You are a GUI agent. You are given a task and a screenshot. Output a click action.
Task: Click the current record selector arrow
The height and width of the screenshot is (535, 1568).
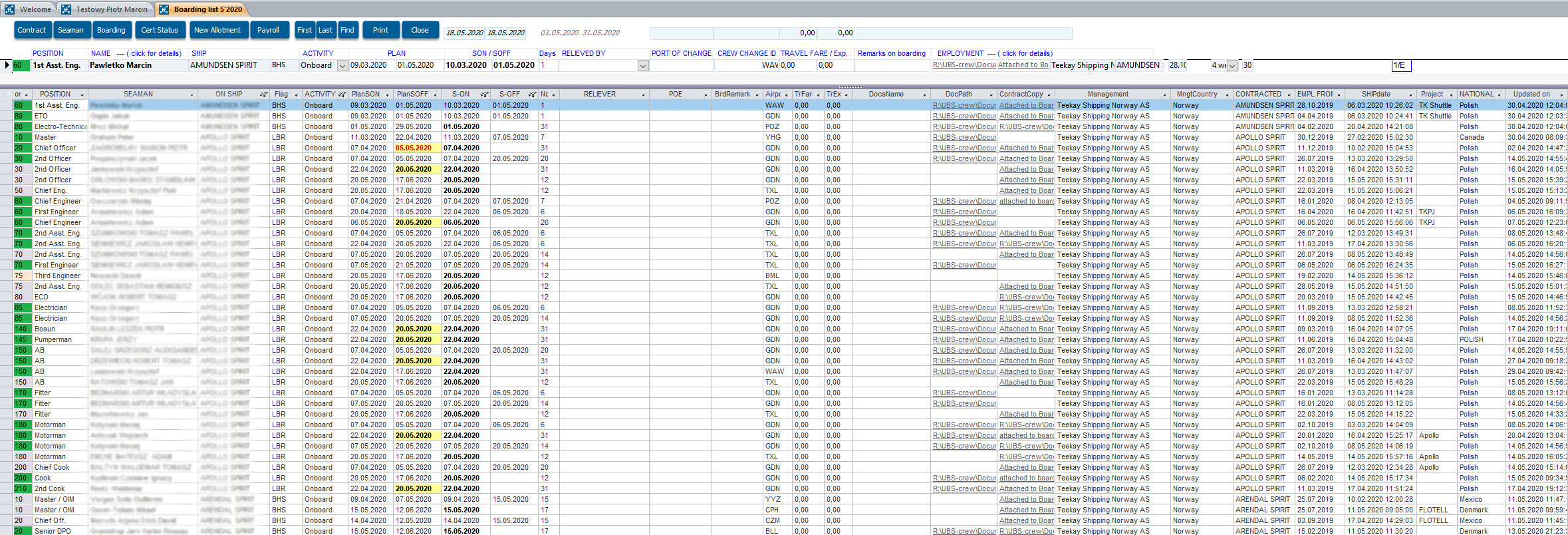tap(7, 65)
